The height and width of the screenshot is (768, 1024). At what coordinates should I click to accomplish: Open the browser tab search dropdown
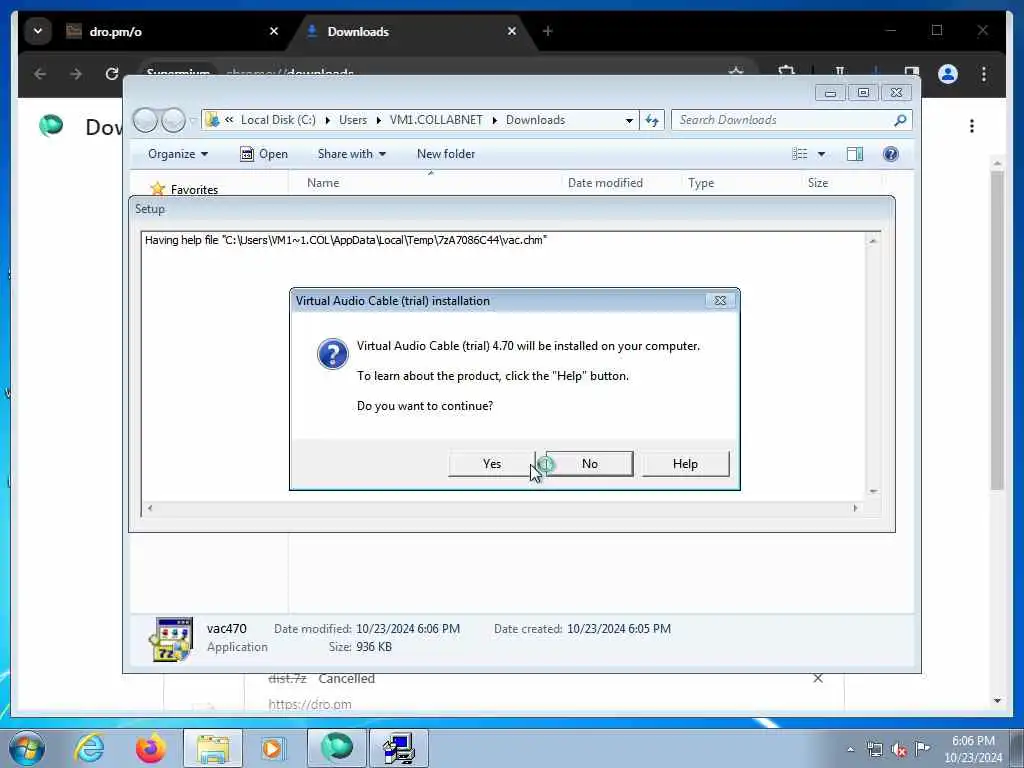point(38,31)
